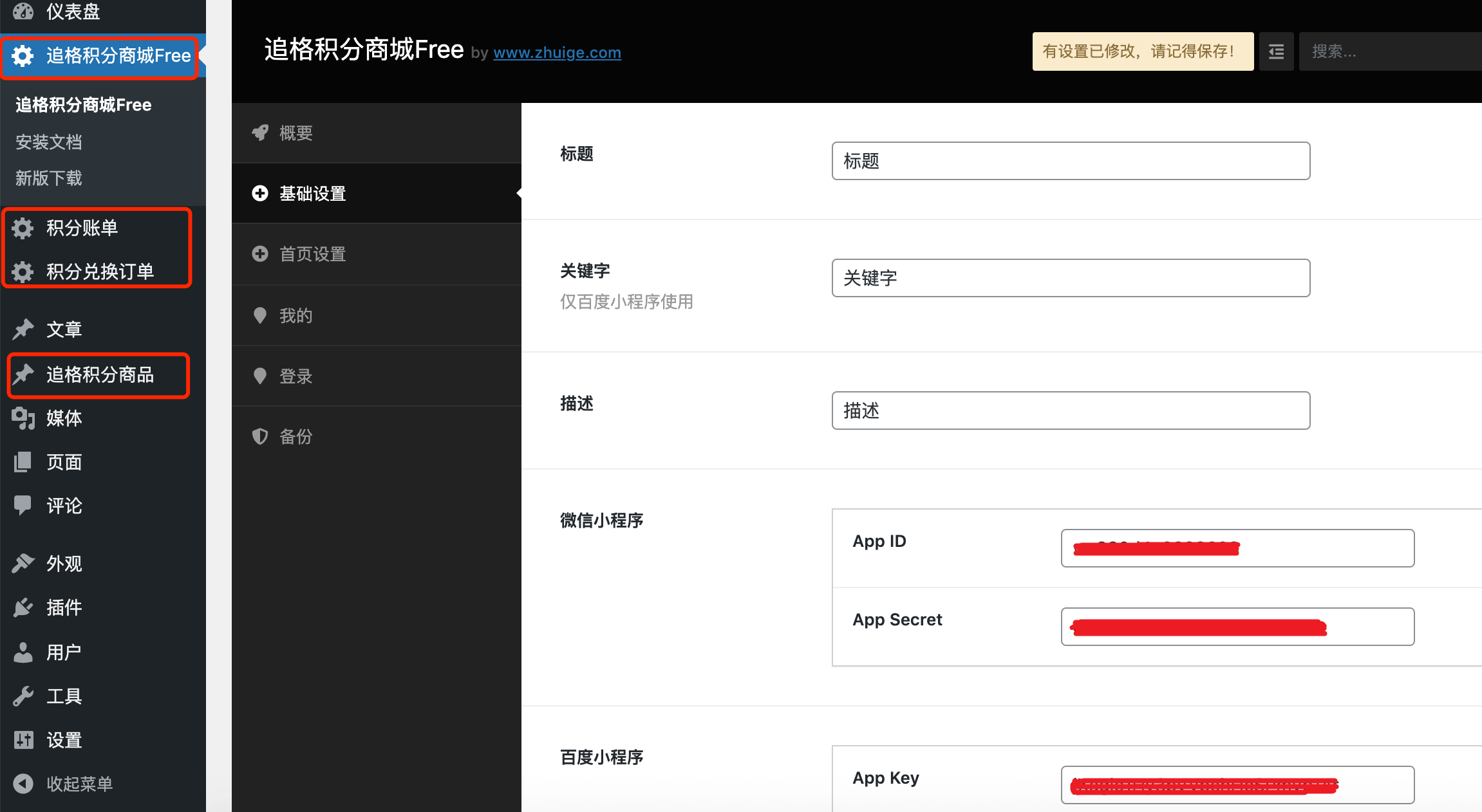Switch to the 备份 backup tab
1482x812 pixels.
(x=377, y=436)
